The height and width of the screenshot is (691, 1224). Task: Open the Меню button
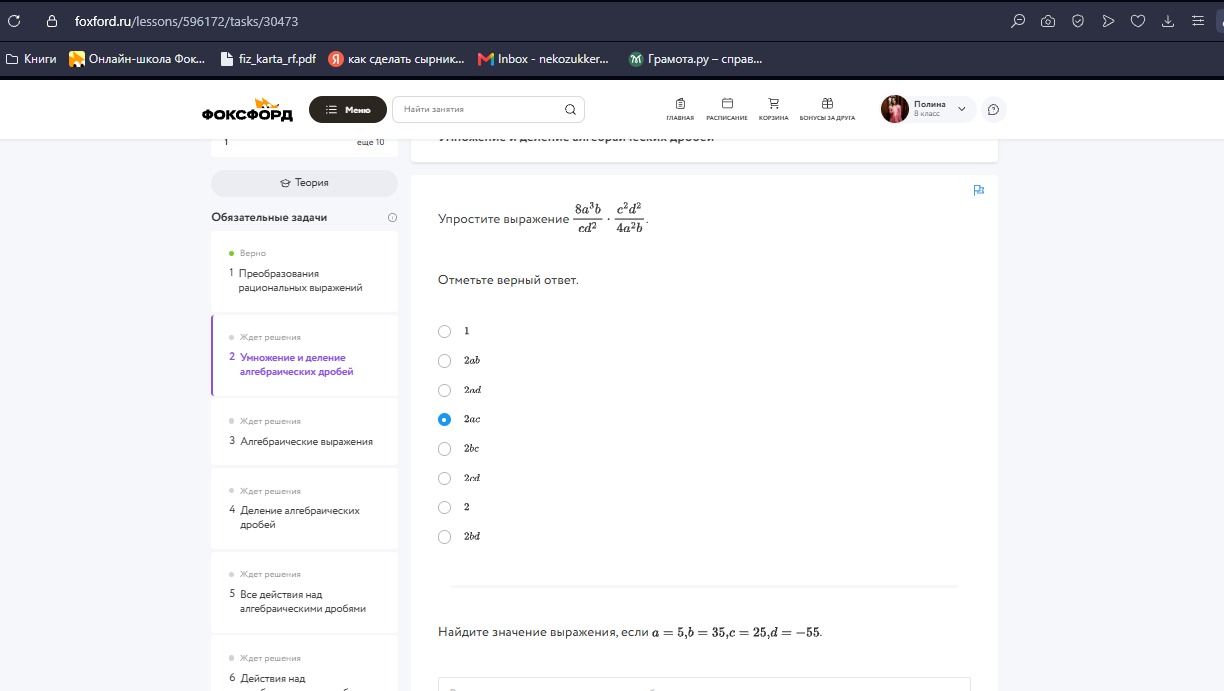click(x=348, y=109)
